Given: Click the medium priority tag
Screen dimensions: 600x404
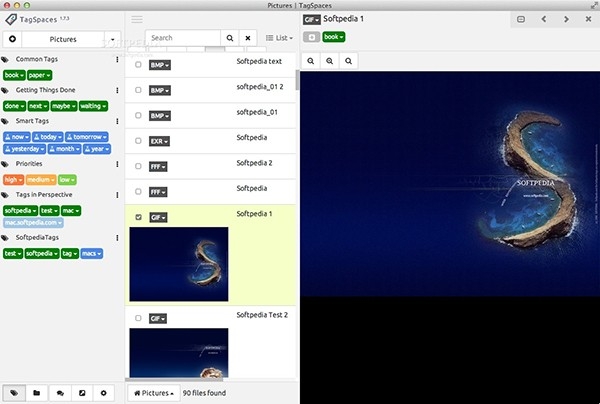Looking at the screenshot, I should 41,179.
